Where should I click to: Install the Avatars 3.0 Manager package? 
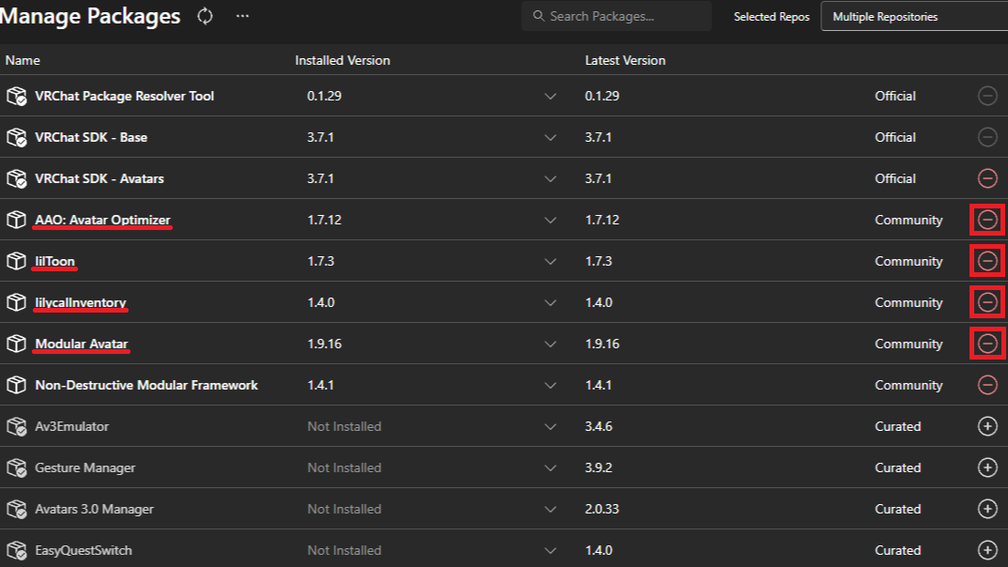(x=987, y=509)
